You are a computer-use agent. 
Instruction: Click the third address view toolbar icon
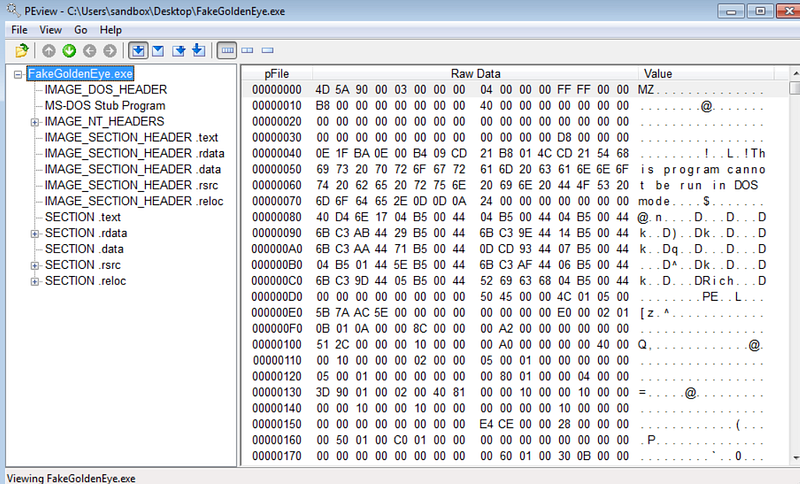179,50
